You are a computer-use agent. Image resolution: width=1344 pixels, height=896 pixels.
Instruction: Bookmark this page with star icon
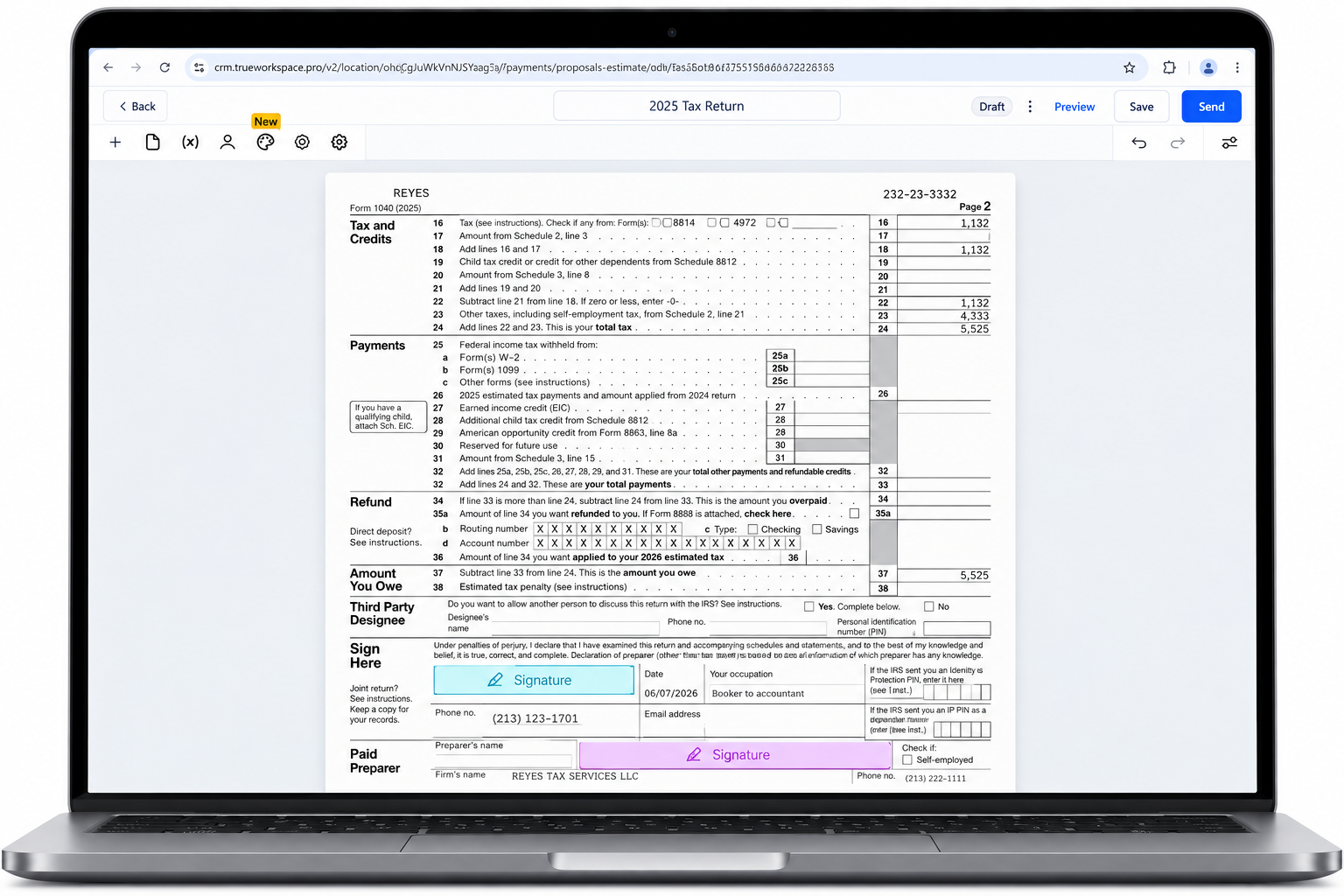pos(1130,67)
